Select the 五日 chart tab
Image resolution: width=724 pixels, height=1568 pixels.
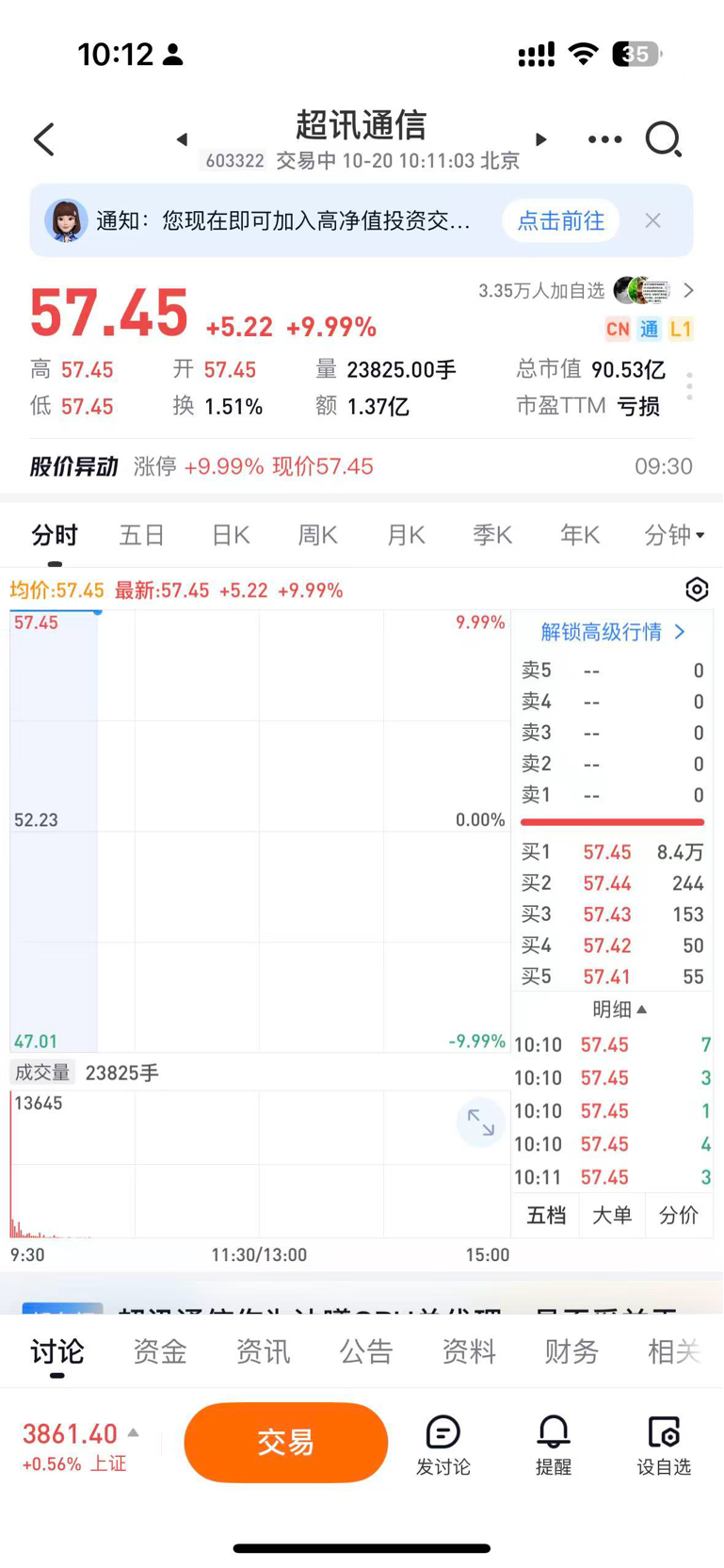(142, 535)
